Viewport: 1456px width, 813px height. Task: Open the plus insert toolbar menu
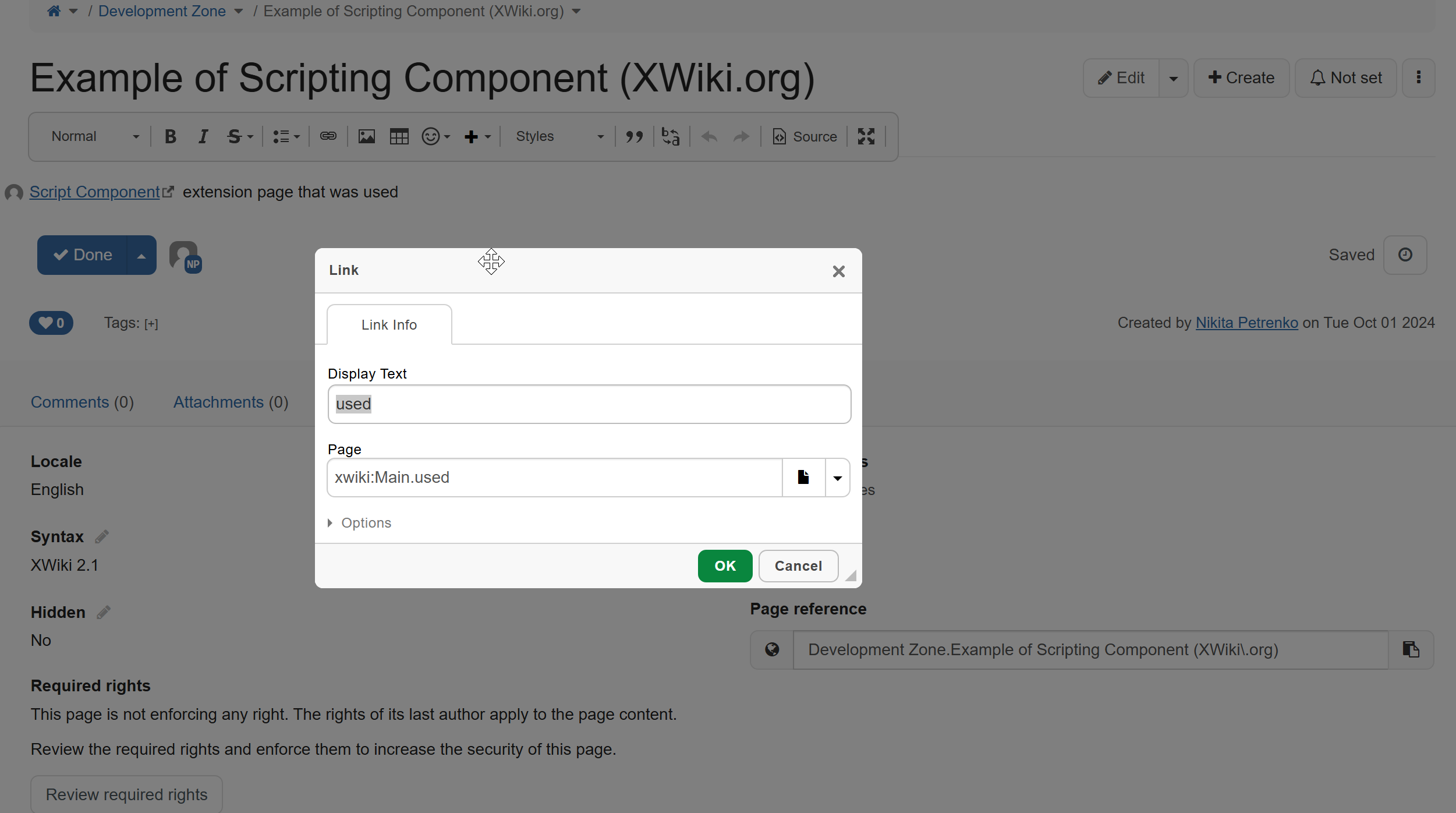click(477, 136)
